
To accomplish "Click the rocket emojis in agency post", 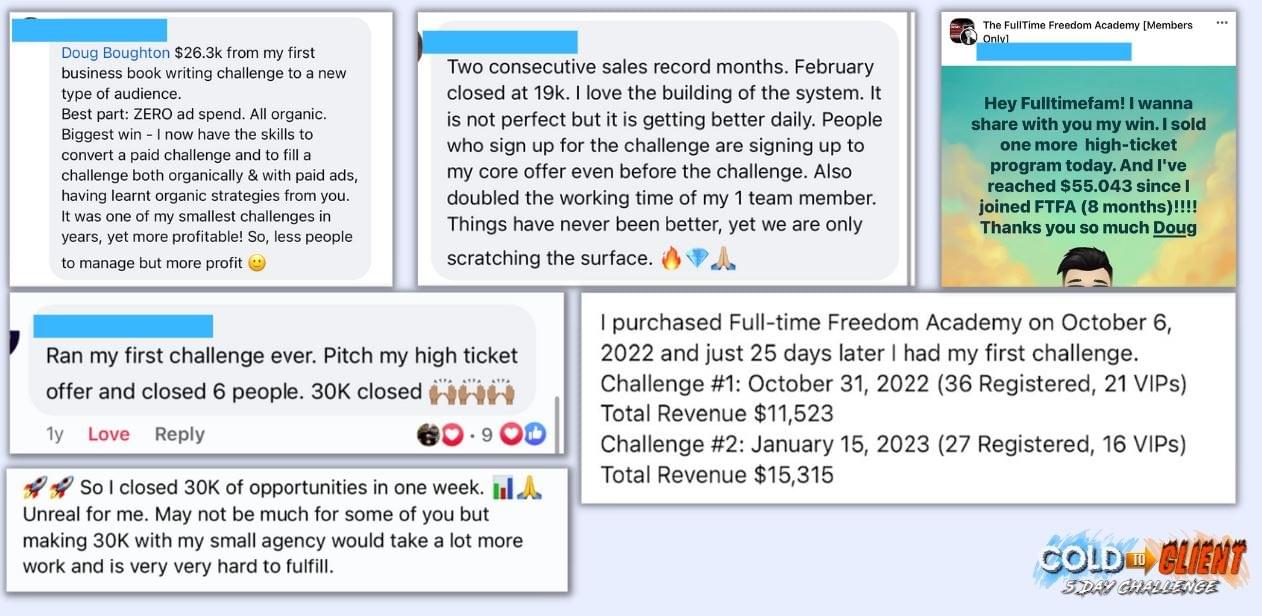I will (x=48, y=488).
